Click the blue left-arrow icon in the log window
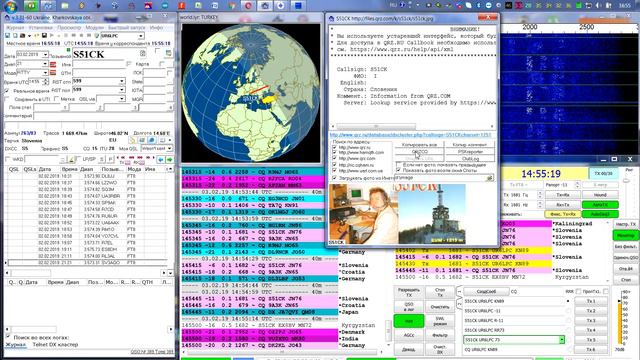 [x=161, y=160]
